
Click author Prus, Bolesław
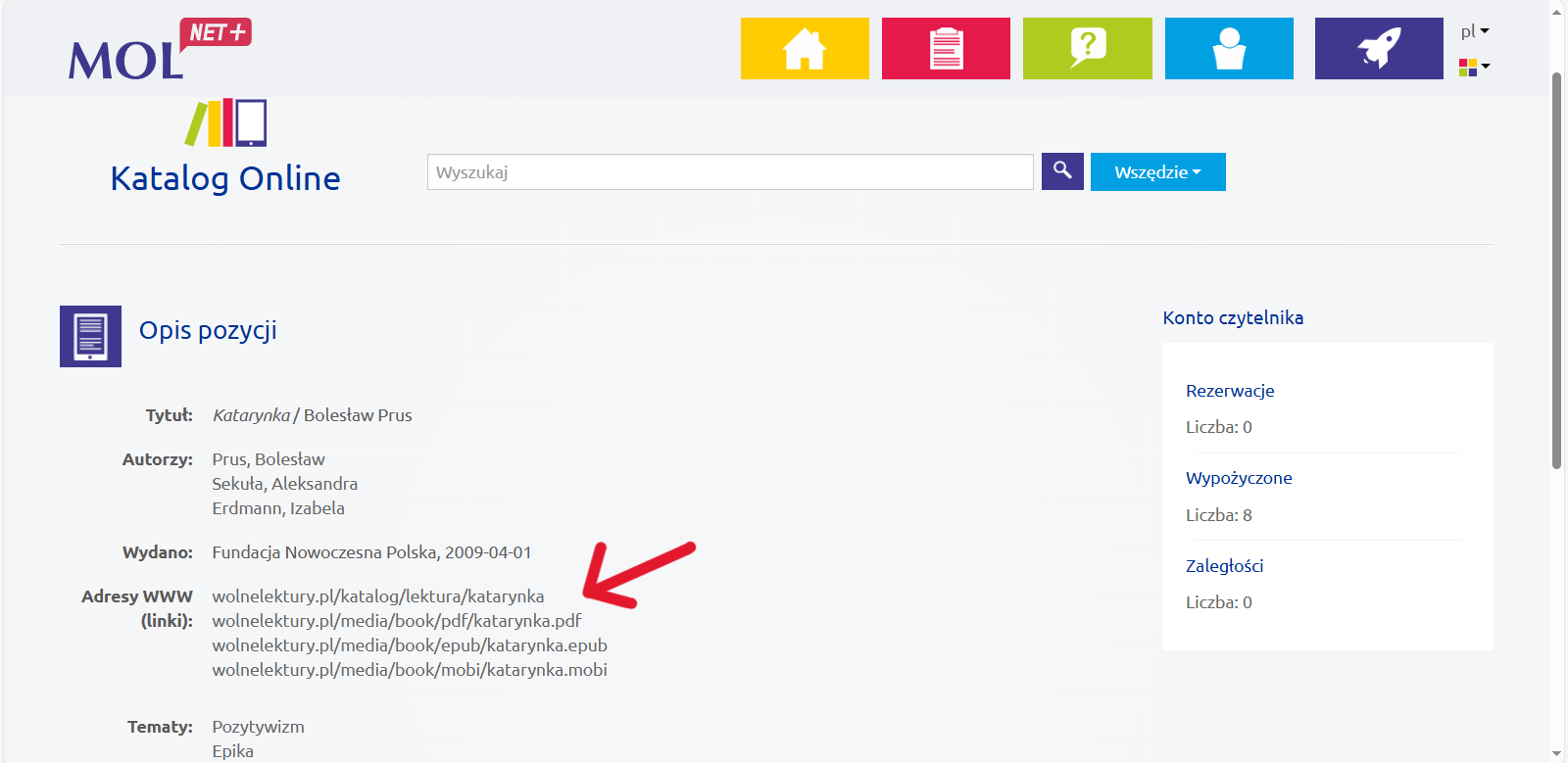[x=269, y=458]
